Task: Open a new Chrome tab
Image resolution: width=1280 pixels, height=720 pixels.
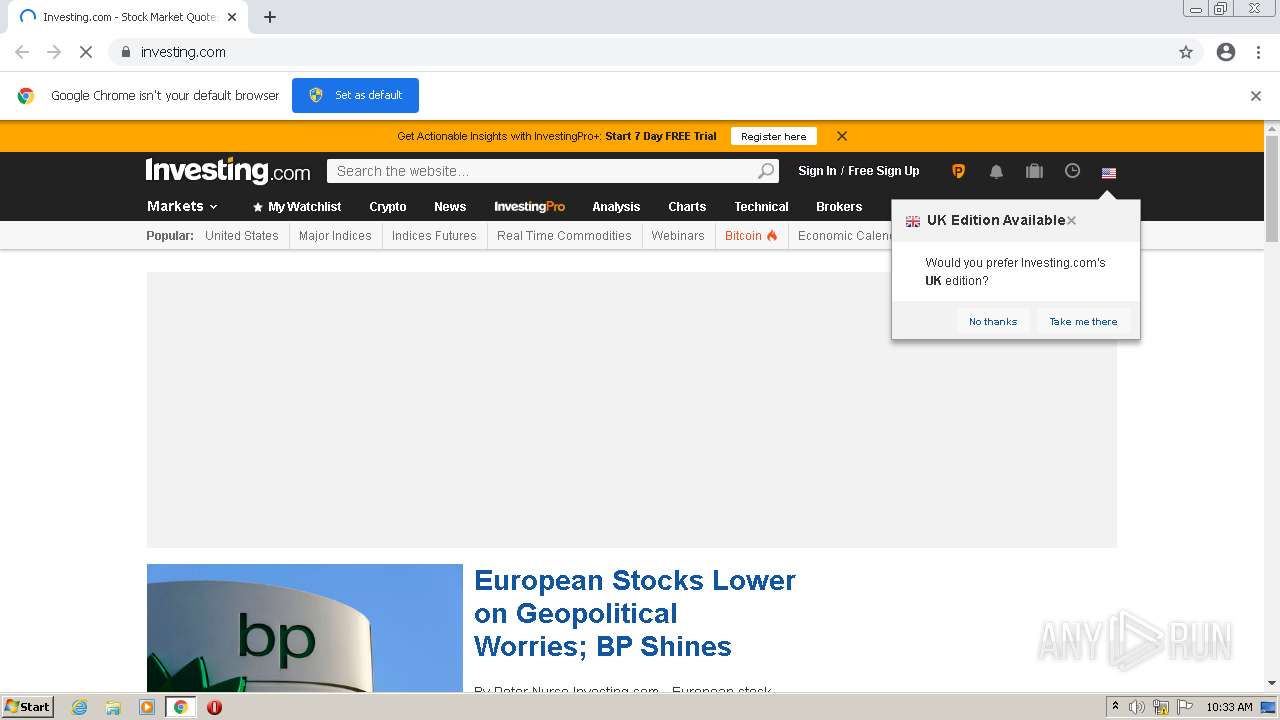Action: point(270,17)
